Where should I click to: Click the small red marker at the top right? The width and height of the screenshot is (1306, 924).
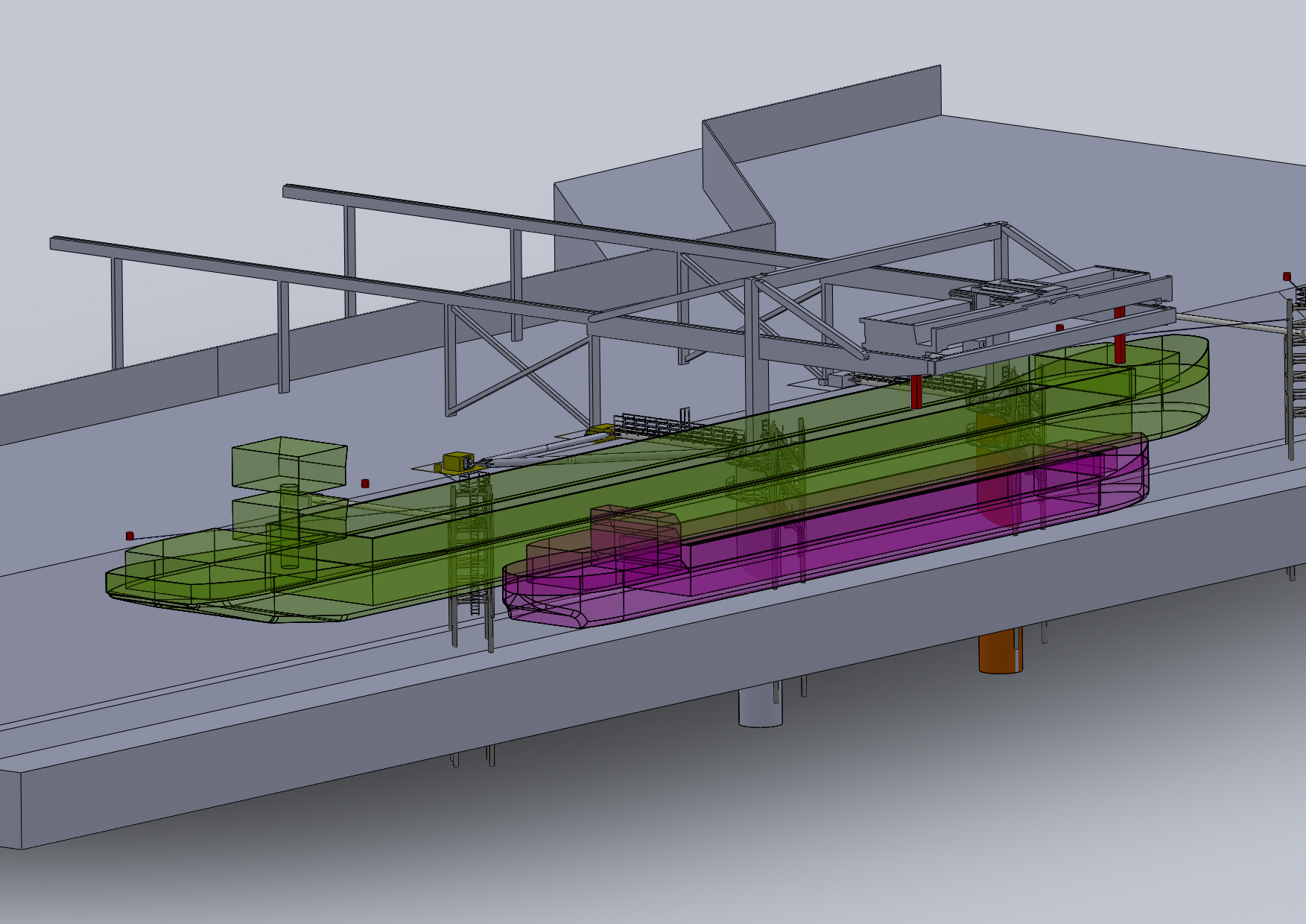[x=1287, y=276]
